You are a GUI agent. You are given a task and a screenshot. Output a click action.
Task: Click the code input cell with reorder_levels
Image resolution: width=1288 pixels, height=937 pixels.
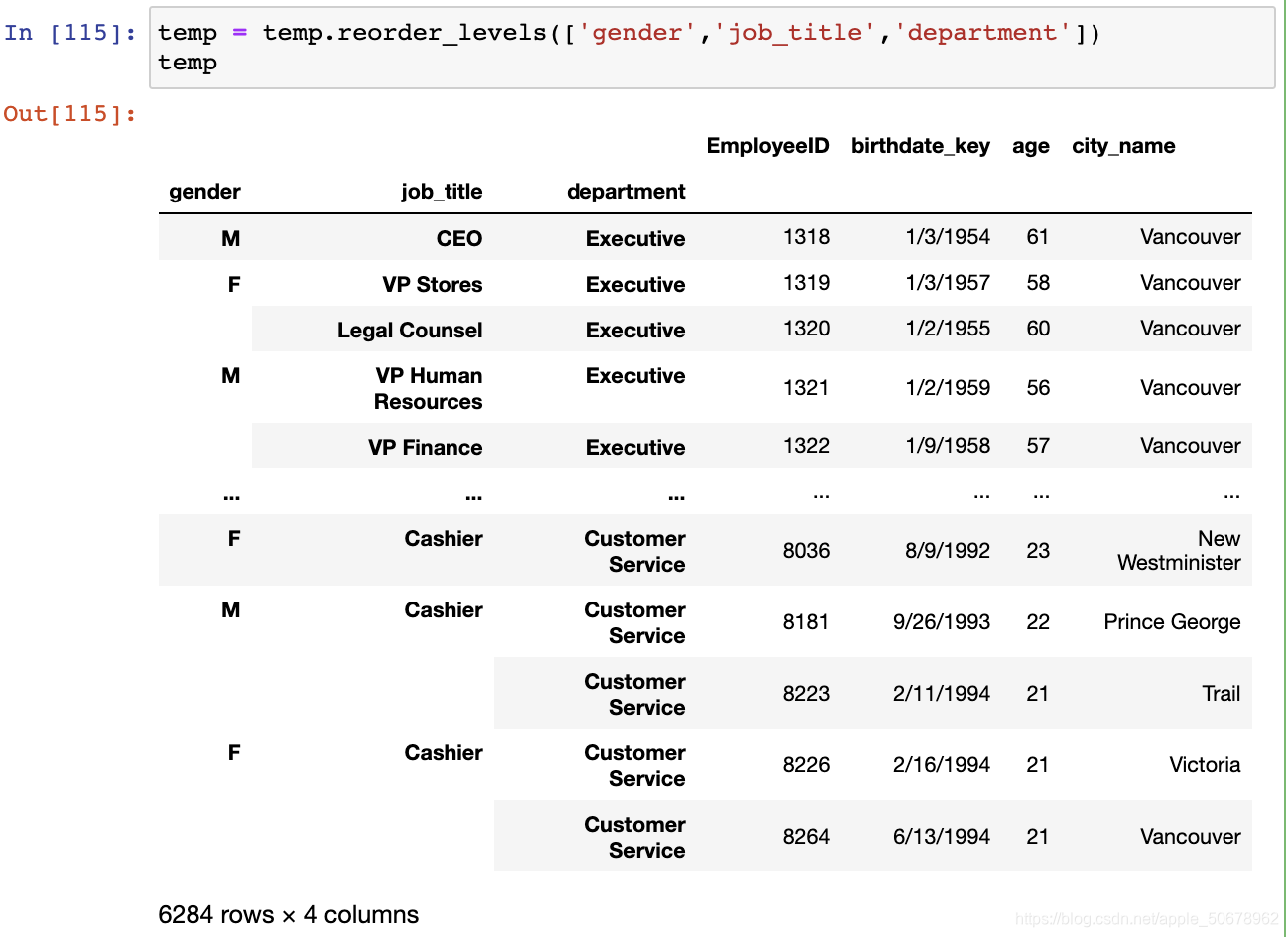click(711, 48)
